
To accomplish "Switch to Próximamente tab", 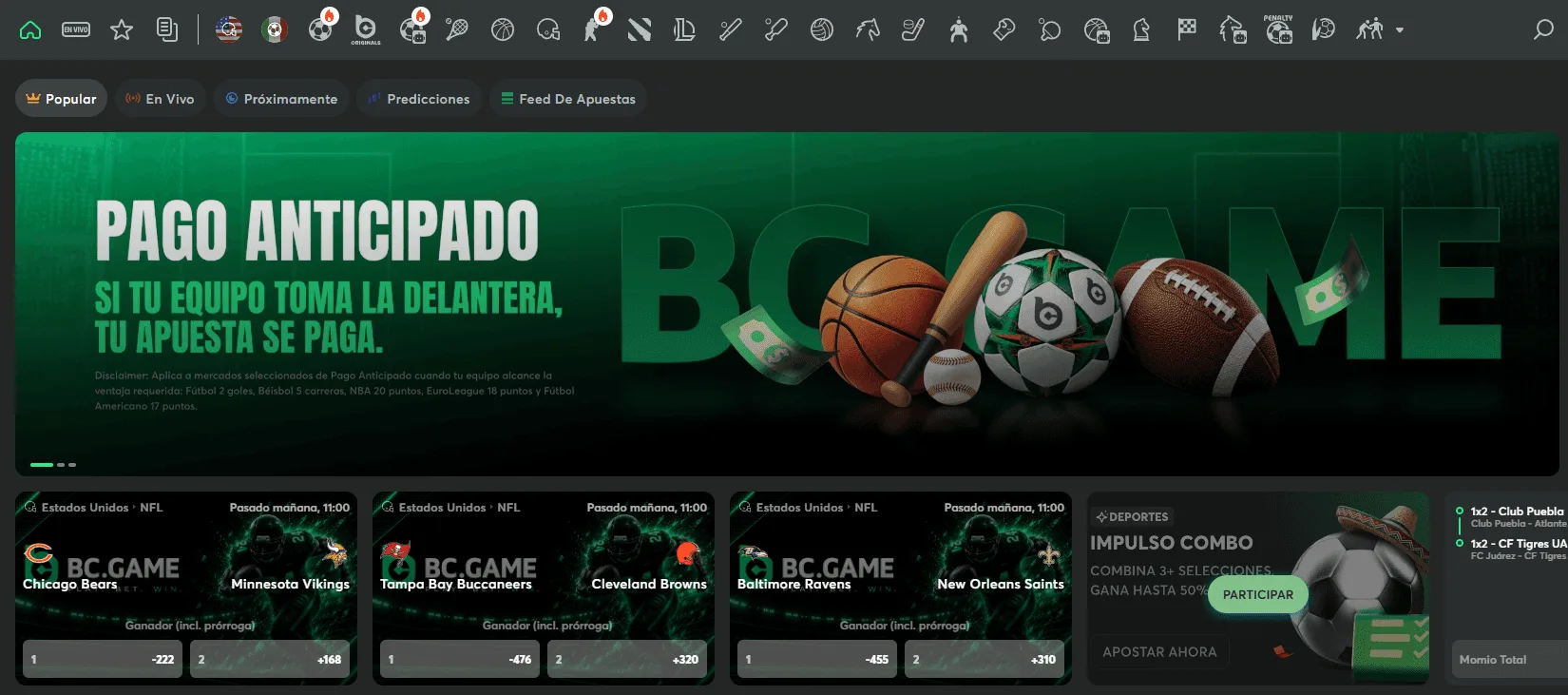I will tap(281, 99).
